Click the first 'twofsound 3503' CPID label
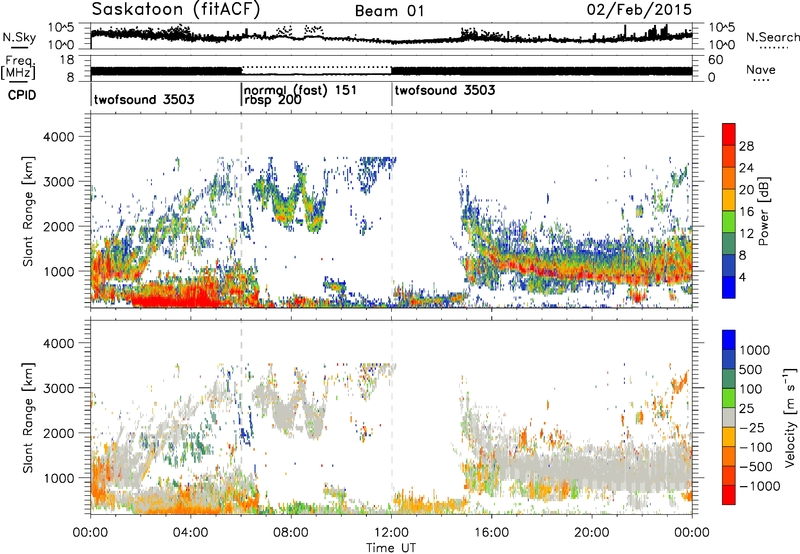The image size is (800, 554). click(144, 99)
